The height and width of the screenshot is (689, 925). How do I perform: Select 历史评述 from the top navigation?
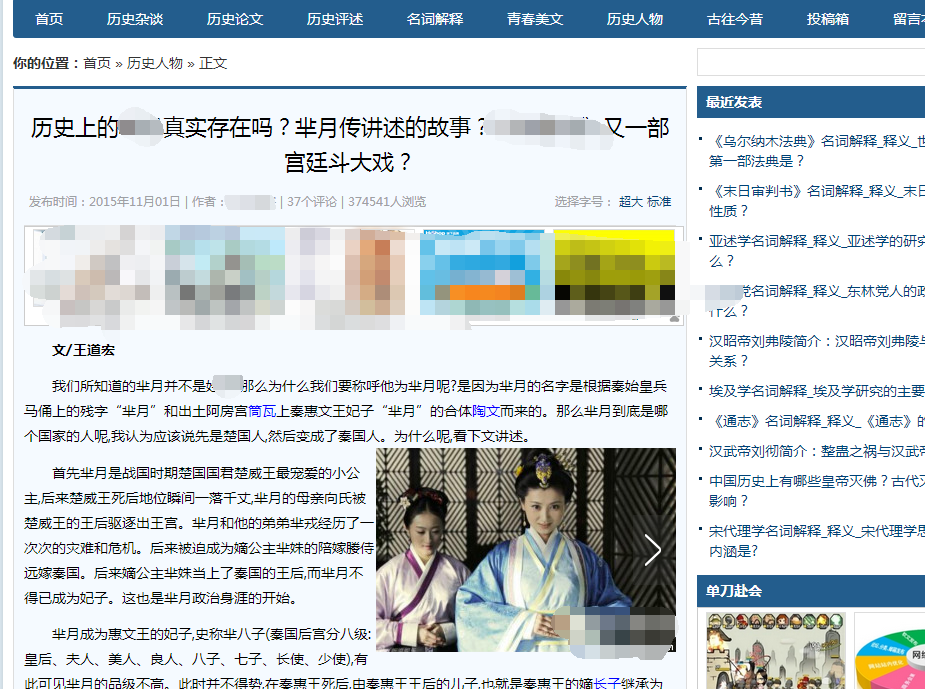coord(334,19)
